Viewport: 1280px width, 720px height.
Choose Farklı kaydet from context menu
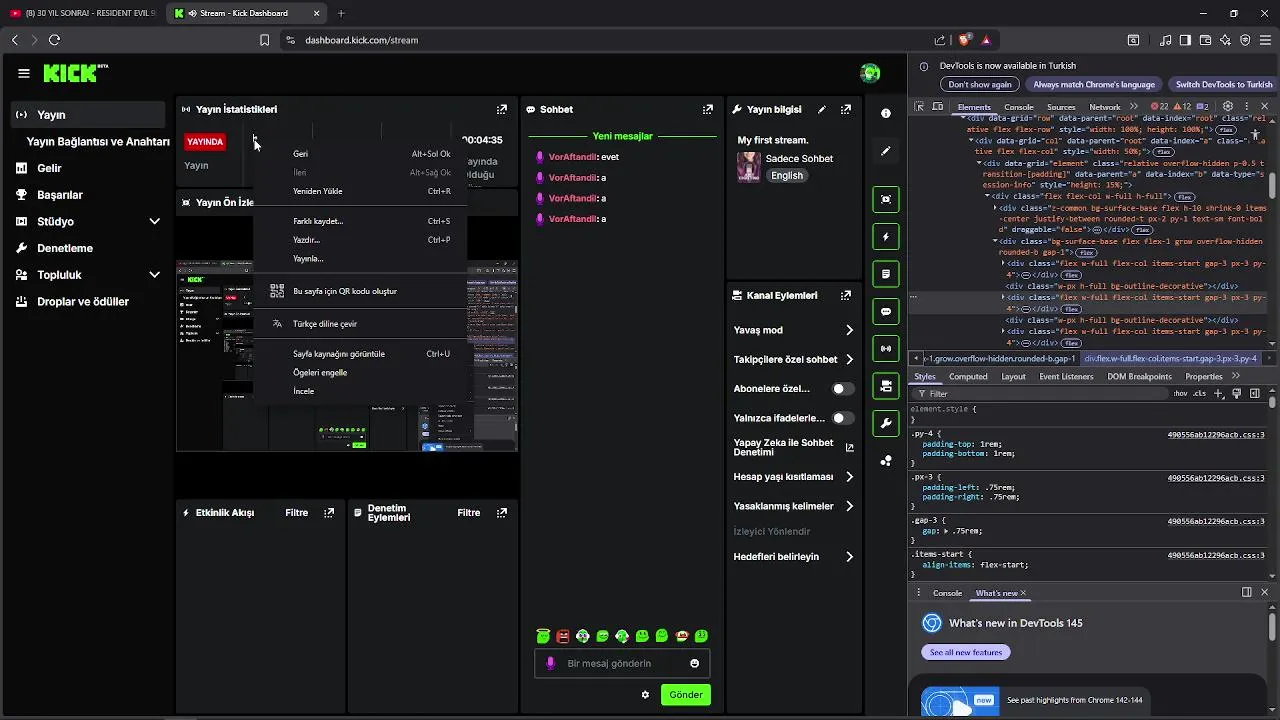pos(360,221)
